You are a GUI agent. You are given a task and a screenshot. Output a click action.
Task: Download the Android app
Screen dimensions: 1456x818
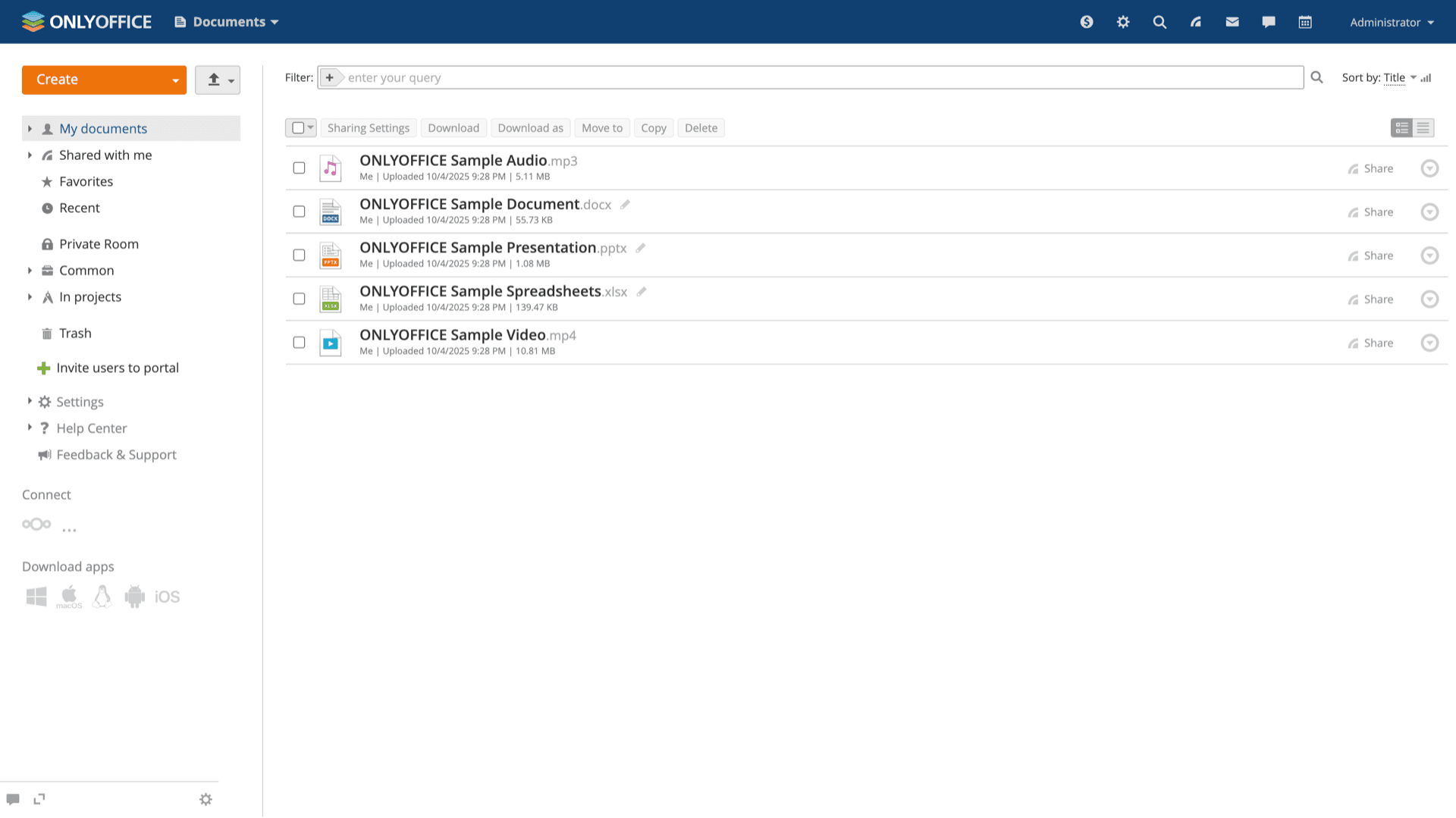click(x=135, y=597)
